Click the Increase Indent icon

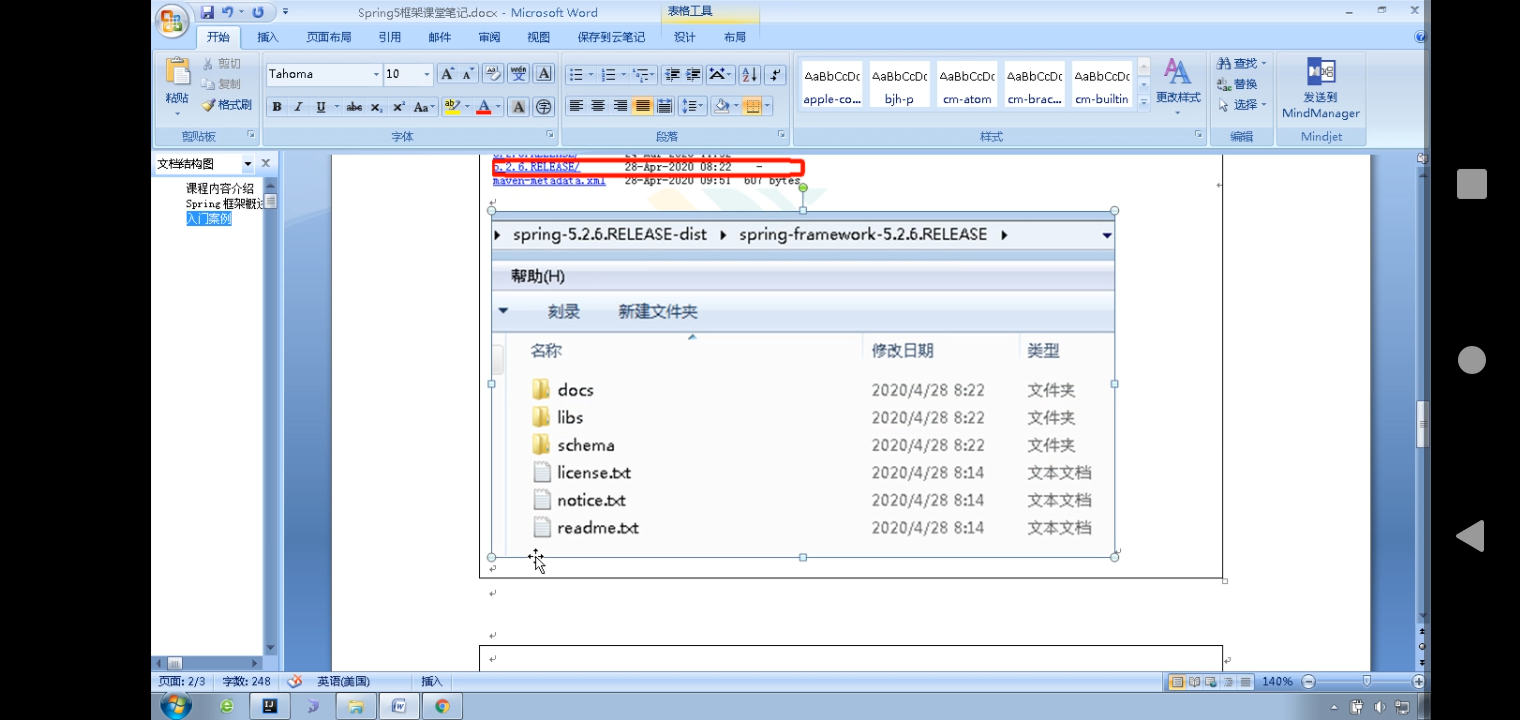click(x=693, y=75)
